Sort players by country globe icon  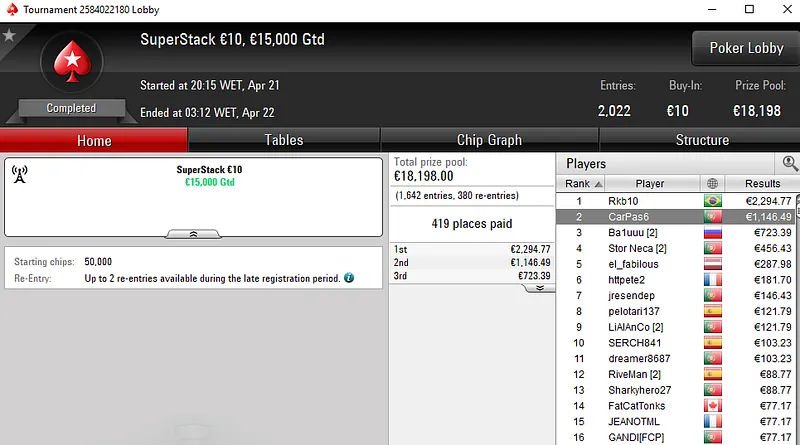[x=712, y=184]
